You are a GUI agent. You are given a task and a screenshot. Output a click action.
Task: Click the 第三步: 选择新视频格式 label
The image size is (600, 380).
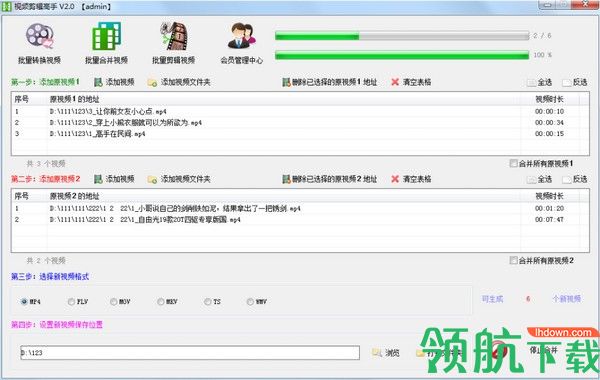tap(50, 276)
